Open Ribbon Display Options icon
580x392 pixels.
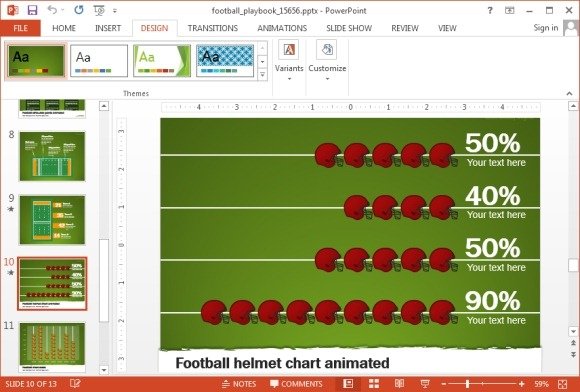510,10
